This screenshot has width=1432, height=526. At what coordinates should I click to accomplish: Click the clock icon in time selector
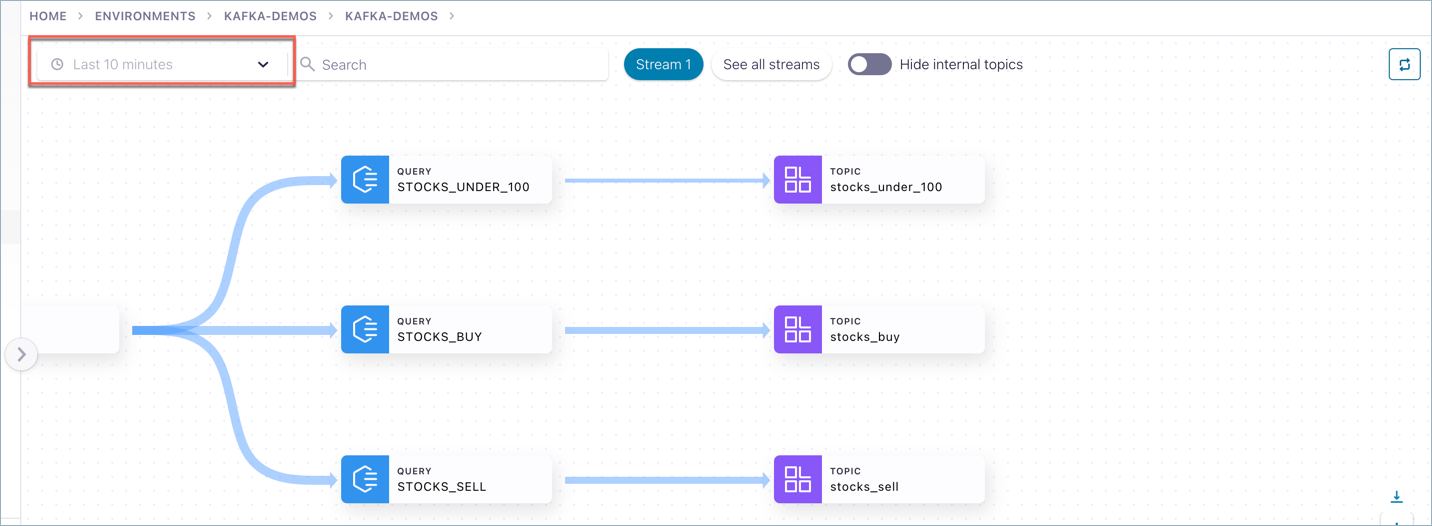click(57, 65)
